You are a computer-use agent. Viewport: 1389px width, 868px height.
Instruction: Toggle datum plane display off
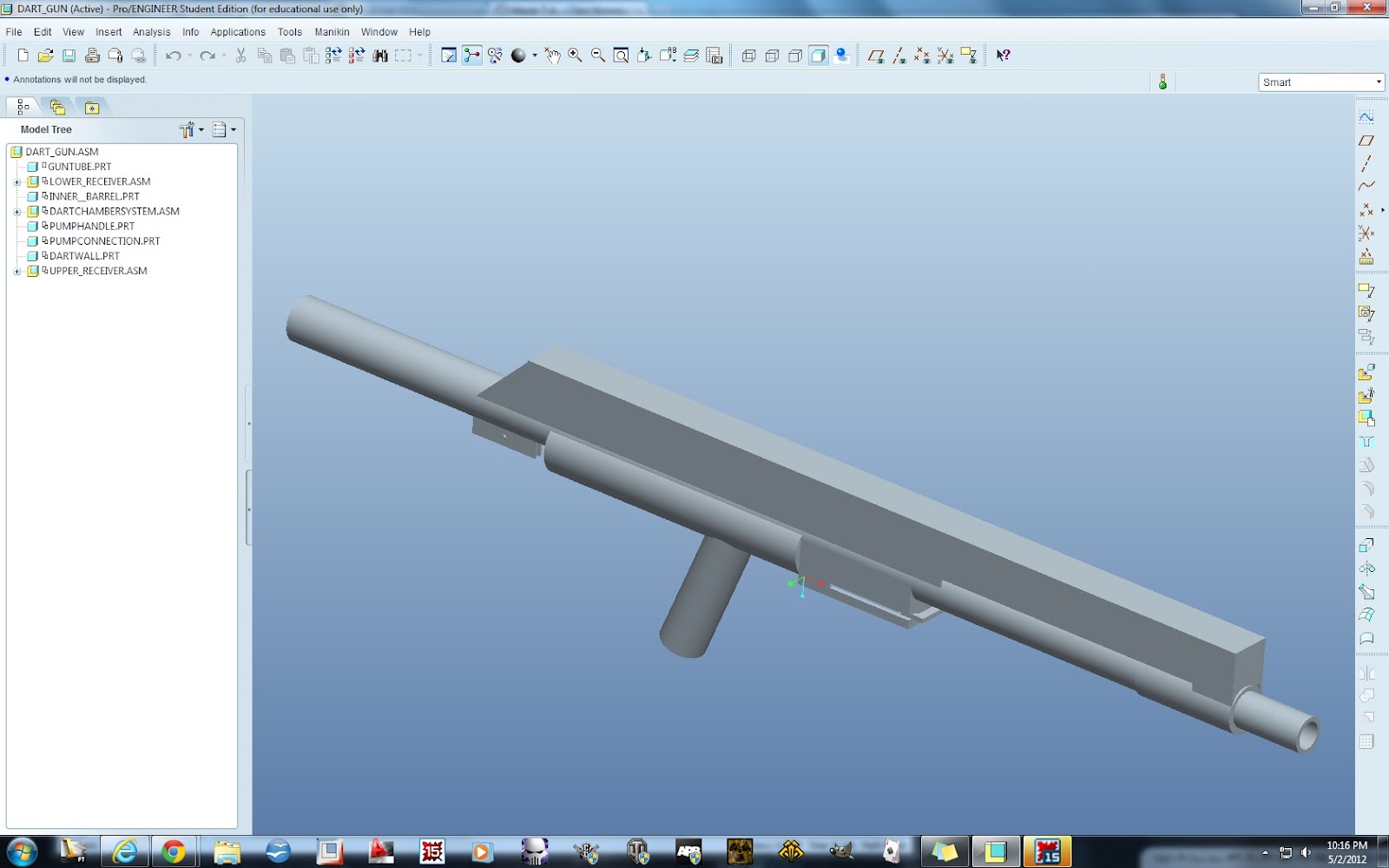click(876, 55)
